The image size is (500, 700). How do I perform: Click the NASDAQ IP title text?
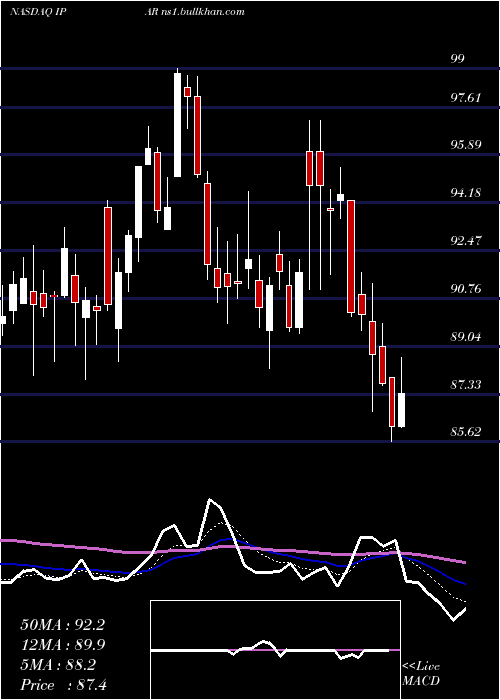coord(38,12)
